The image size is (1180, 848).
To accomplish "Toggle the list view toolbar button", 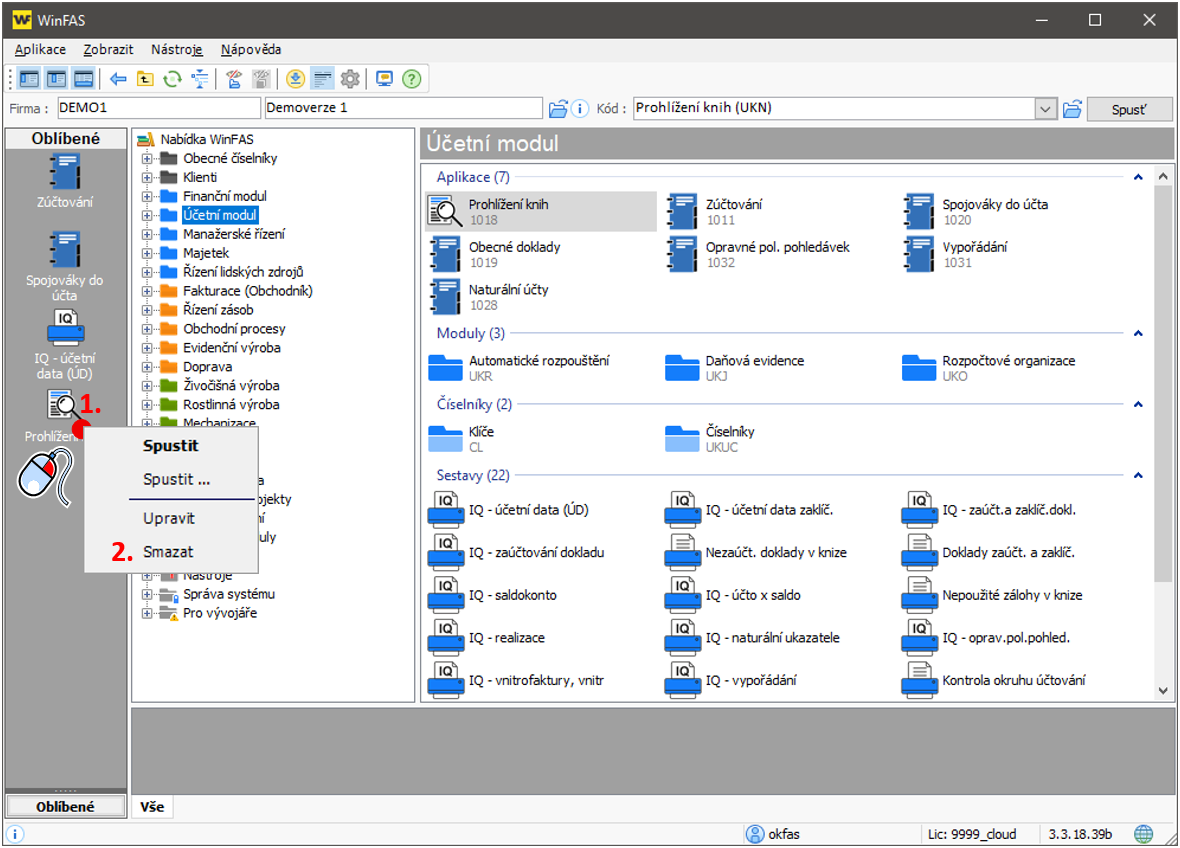I will 322,79.
